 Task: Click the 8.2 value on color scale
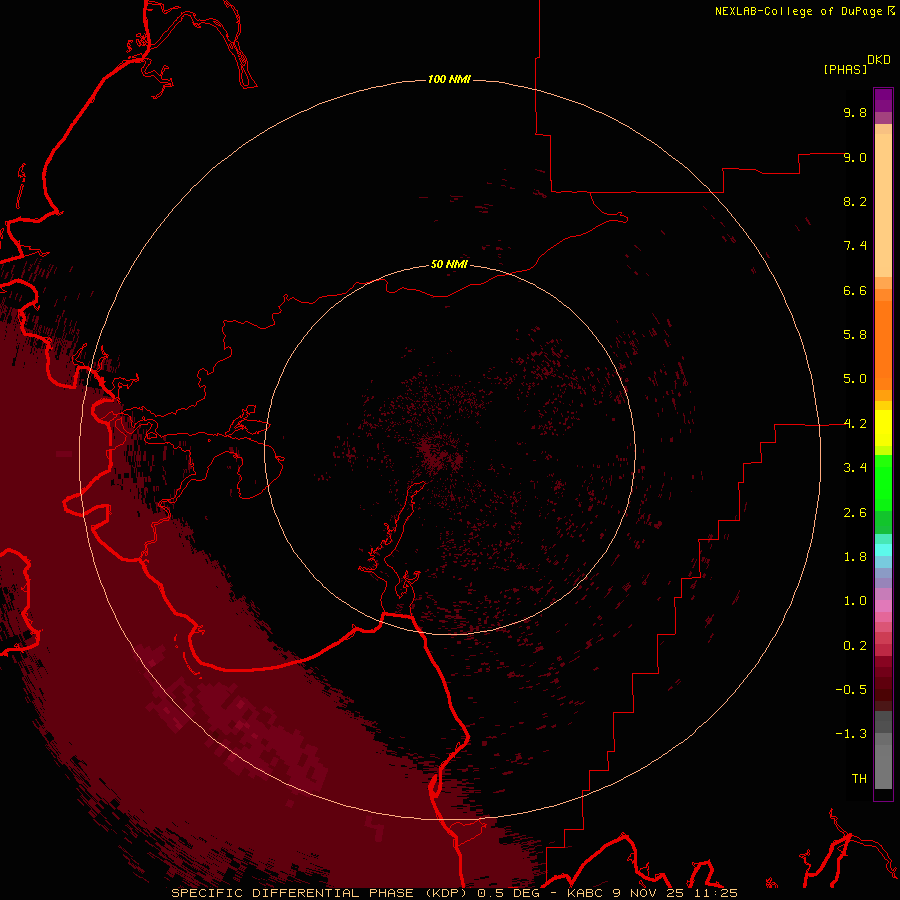[x=855, y=201]
